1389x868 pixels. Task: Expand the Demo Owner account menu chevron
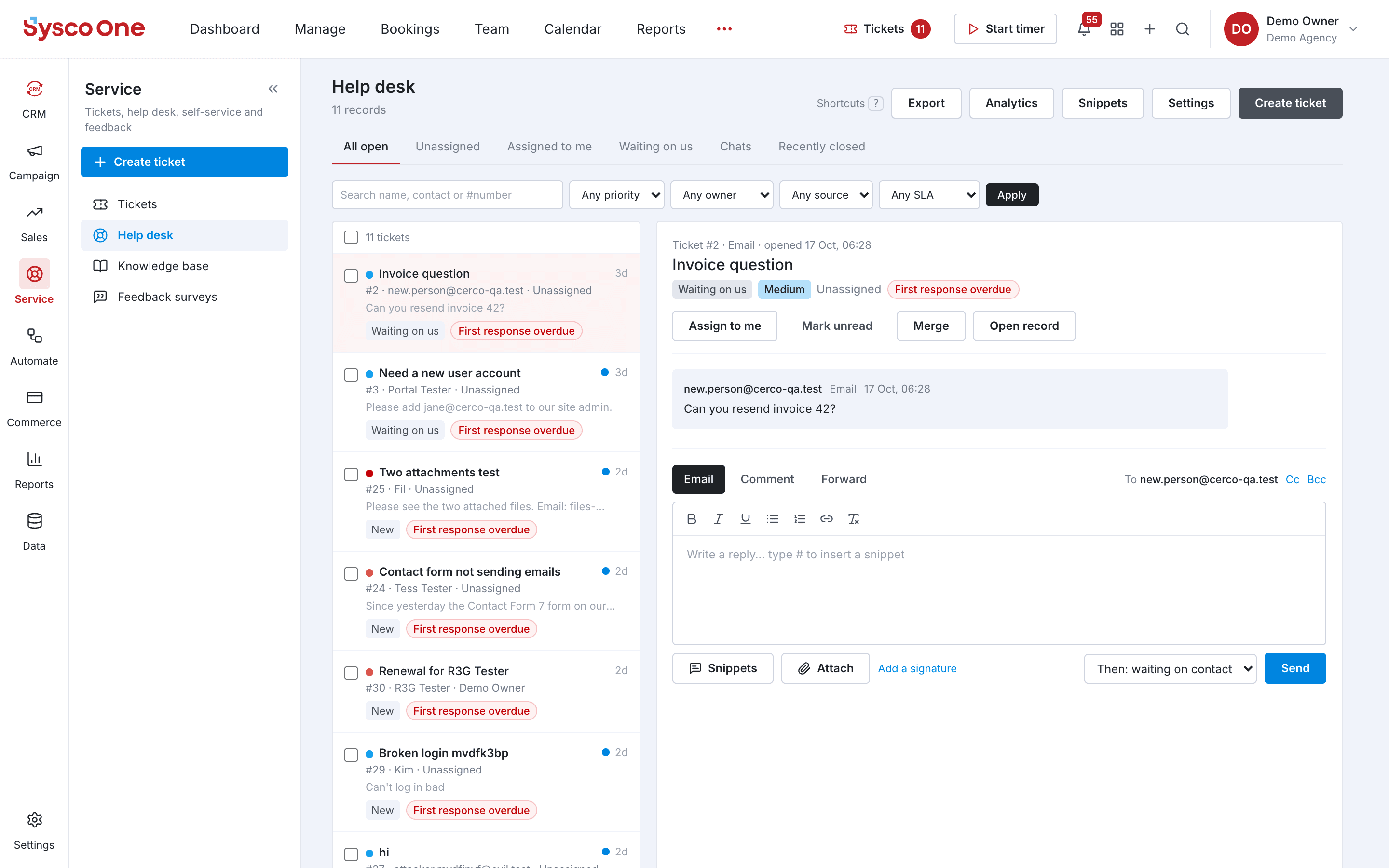click(x=1353, y=29)
